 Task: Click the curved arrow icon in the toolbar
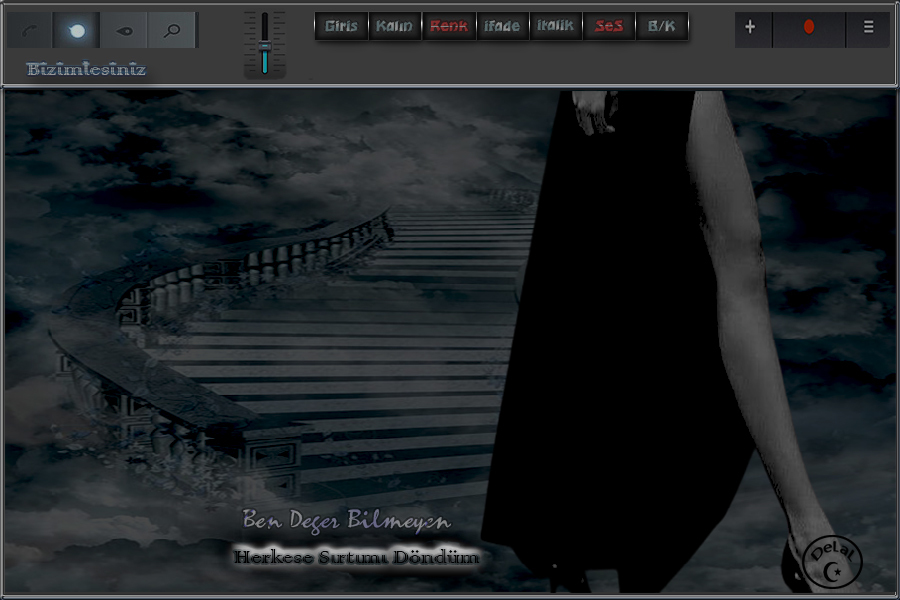(x=30, y=31)
